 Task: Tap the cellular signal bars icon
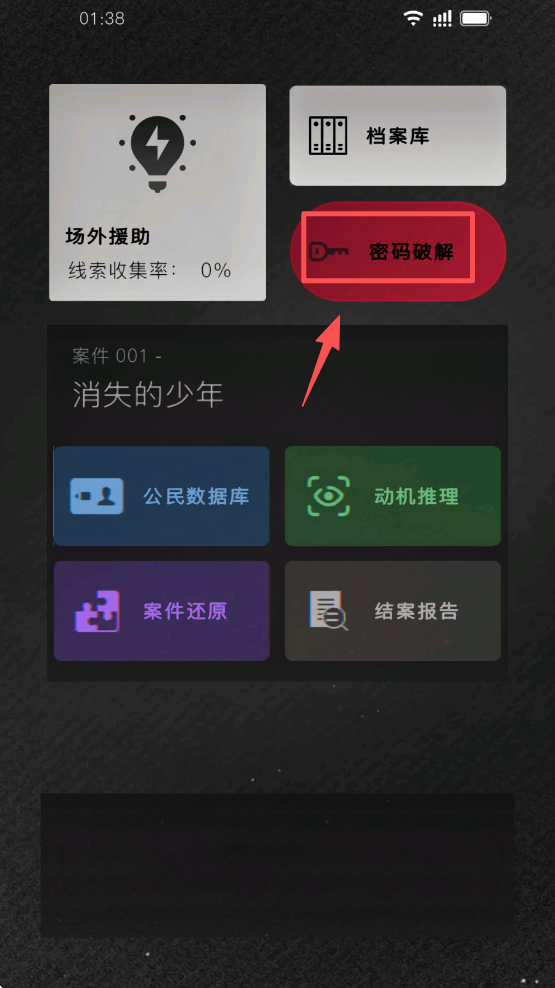click(x=443, y=18)
